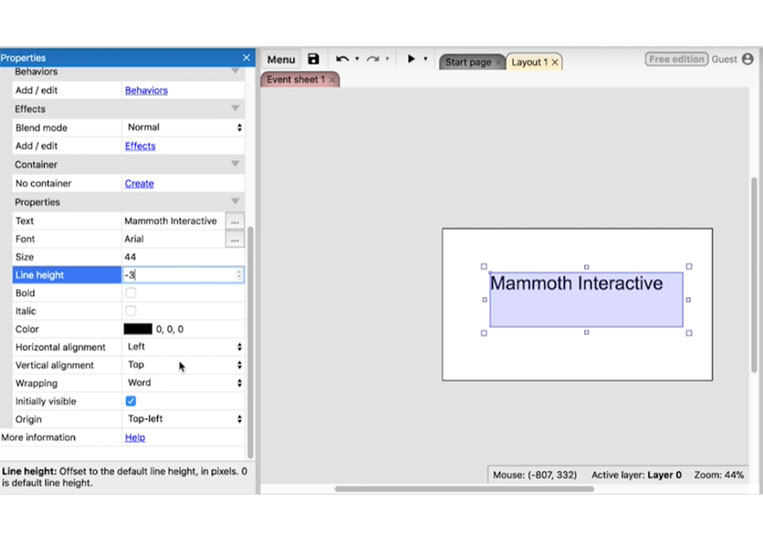
Task: Switch to the Layout 1 tab
Action: click(x=529, y=62)
